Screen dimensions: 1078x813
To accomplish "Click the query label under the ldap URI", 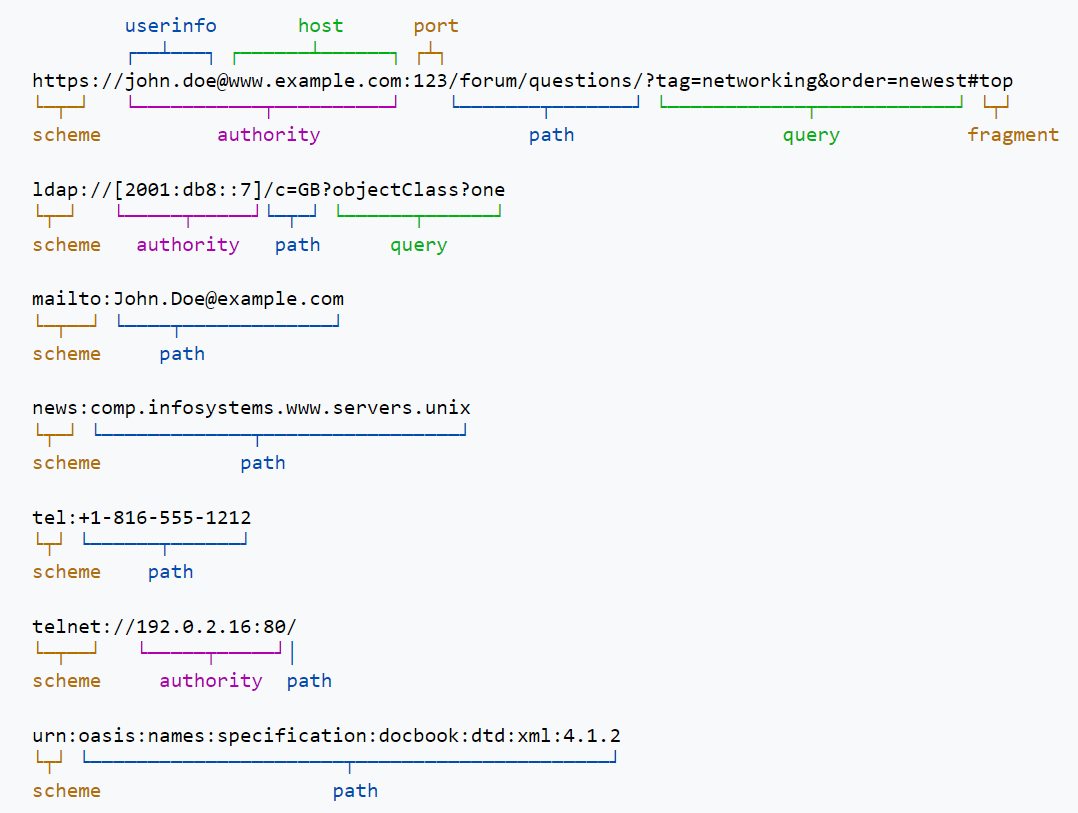I will pyautogui.click(x=419, y=245).
